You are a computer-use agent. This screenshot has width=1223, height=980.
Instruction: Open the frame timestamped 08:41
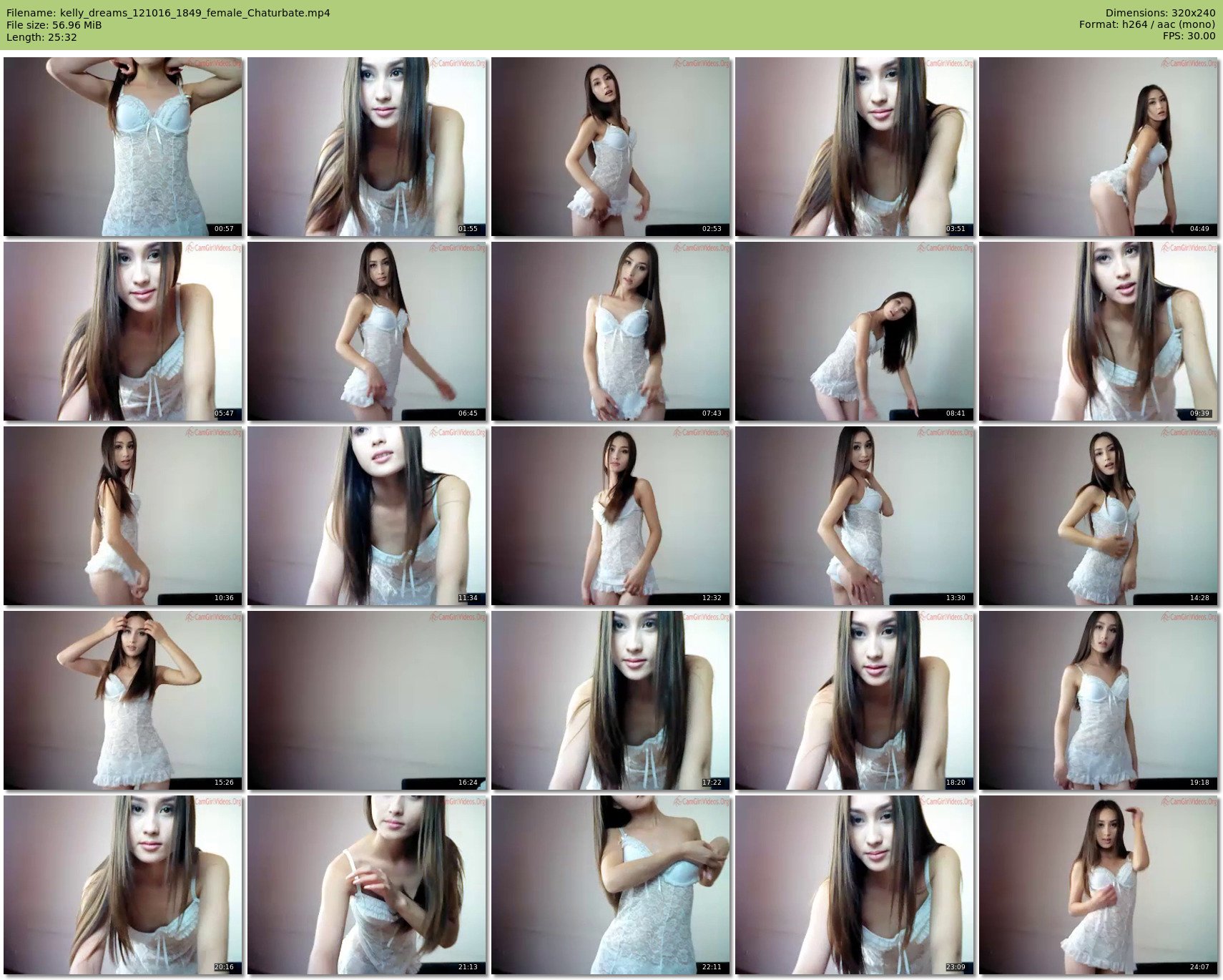tap(854, 331)
